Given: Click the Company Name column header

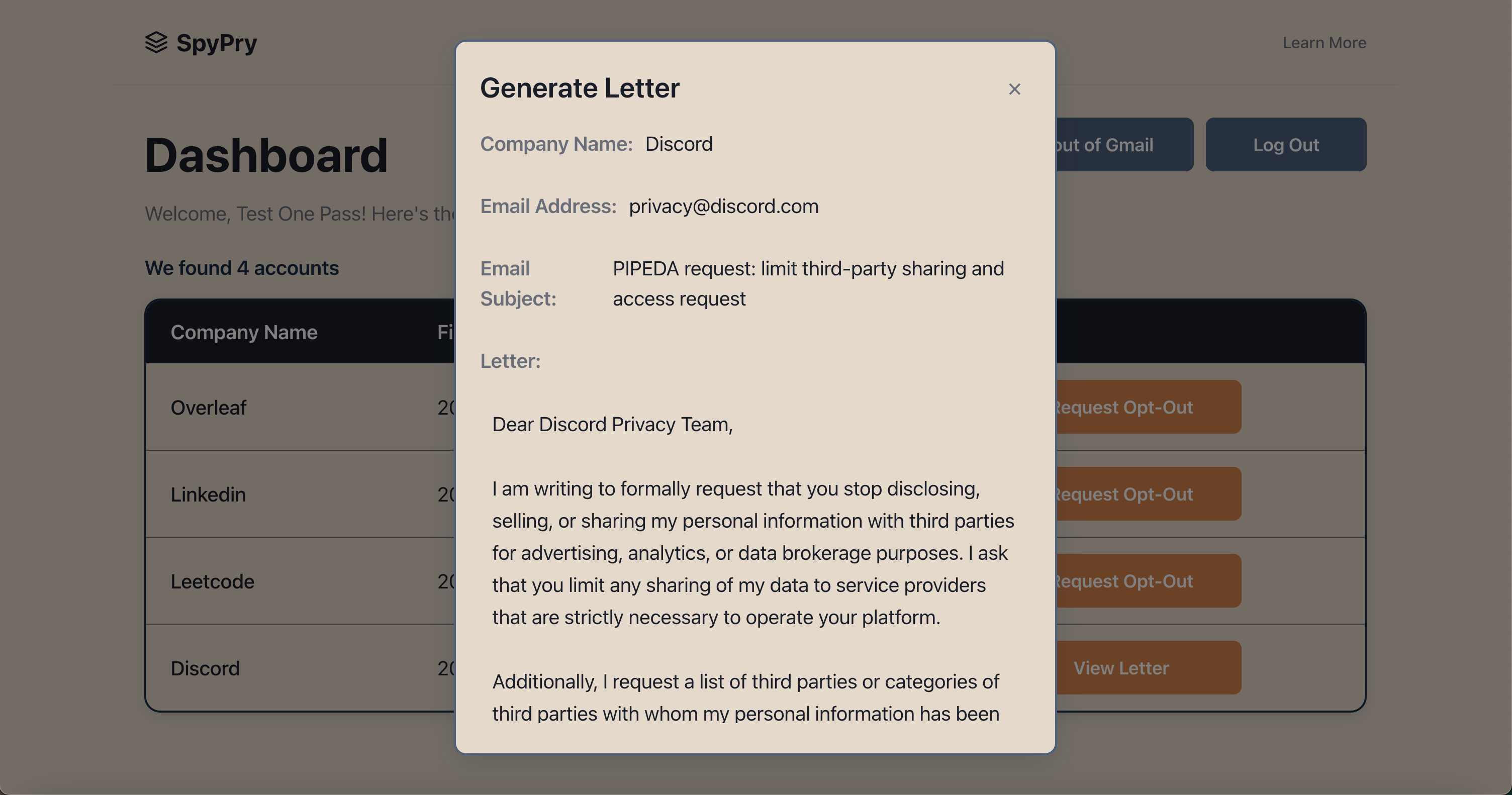Looking at the screenshot, I should point(244,332).
